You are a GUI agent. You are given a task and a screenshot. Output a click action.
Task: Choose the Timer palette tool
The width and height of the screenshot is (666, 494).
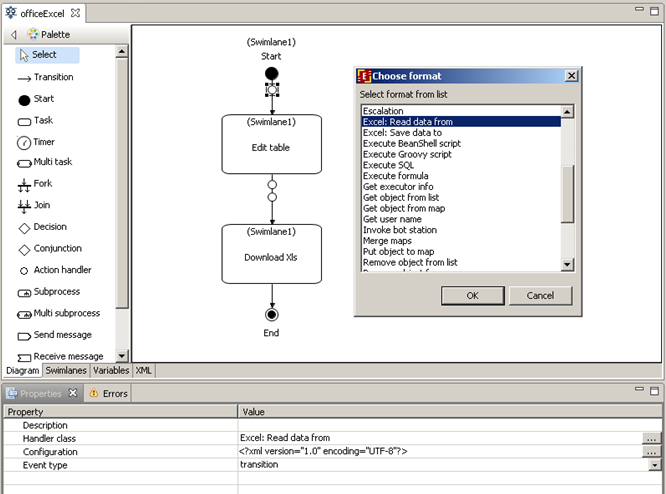click(x=43, y=142)
